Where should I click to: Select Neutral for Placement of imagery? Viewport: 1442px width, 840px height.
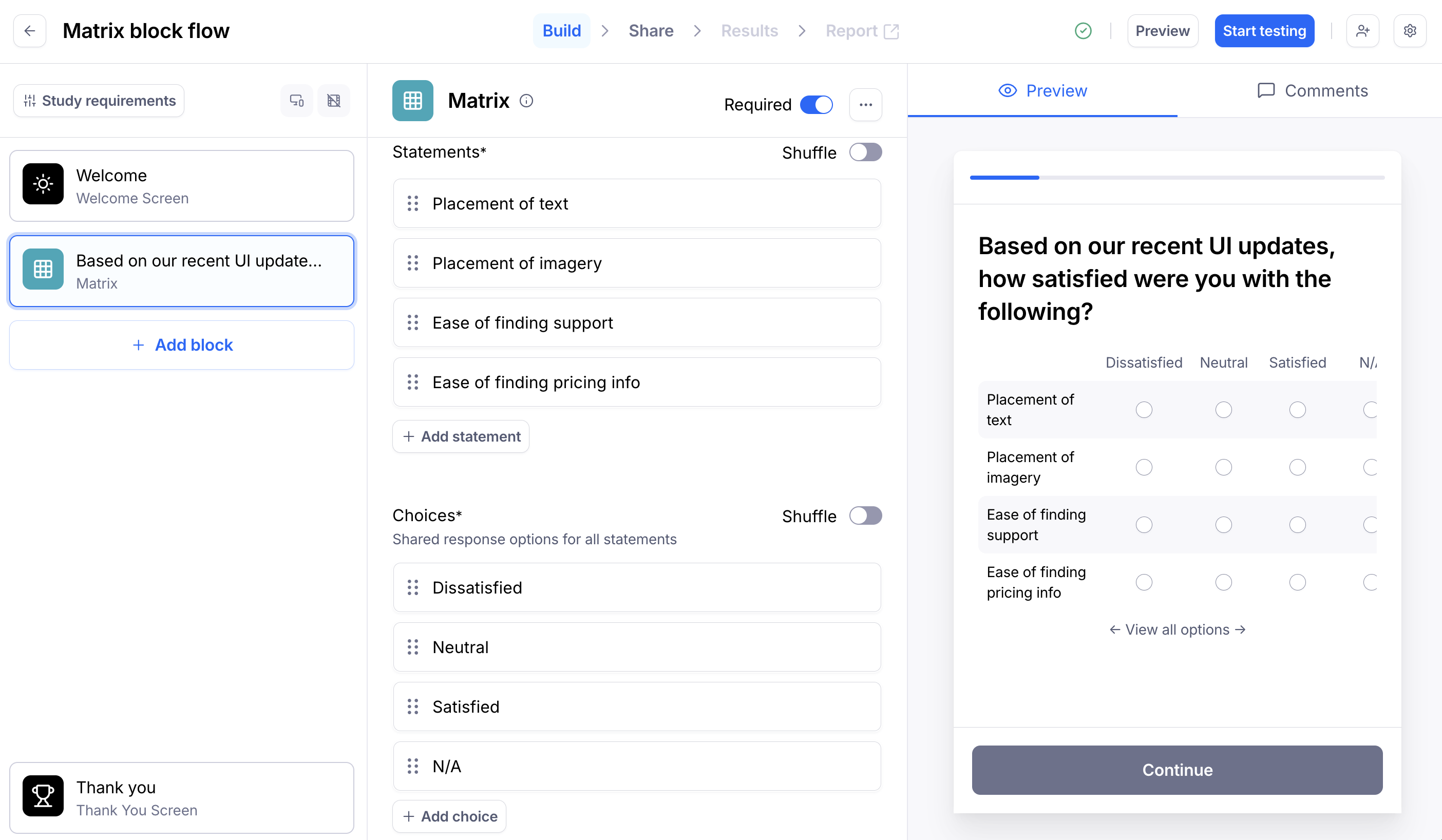[1223, 467]
